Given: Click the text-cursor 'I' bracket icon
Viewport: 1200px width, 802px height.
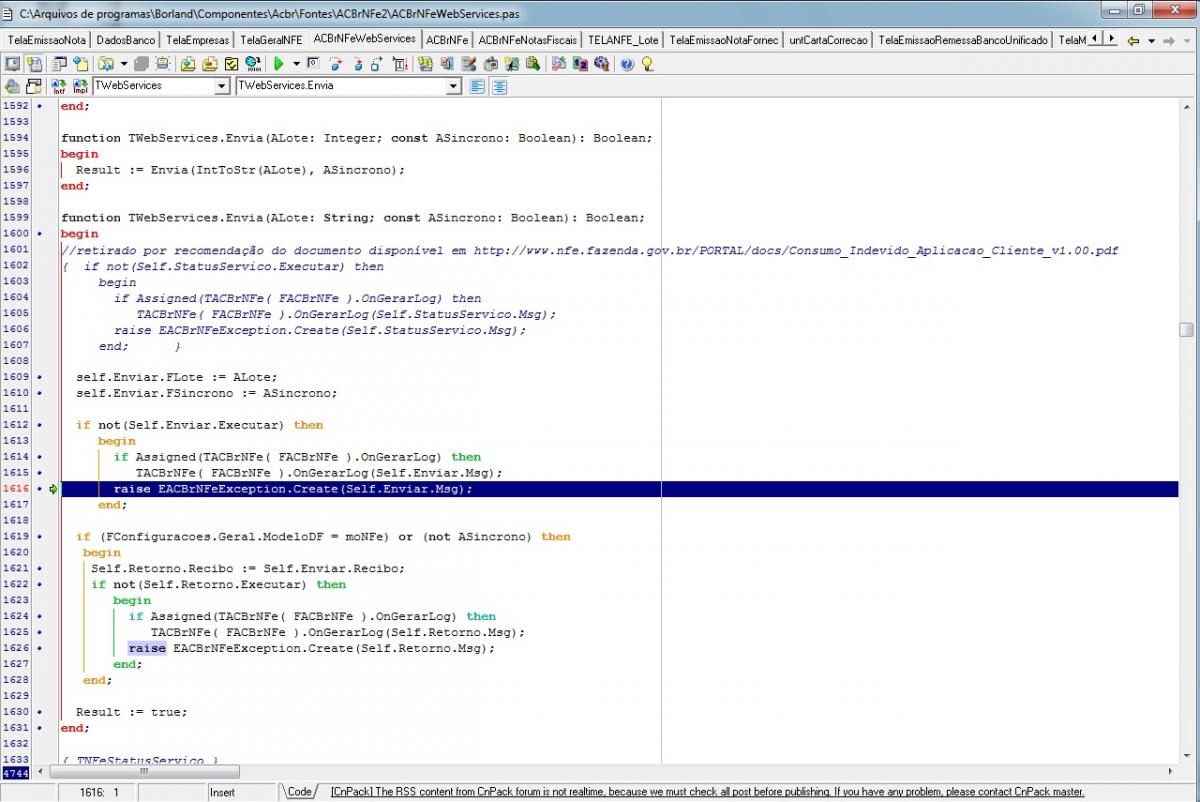Looking at the screenshot, I should tap(400, 63).
